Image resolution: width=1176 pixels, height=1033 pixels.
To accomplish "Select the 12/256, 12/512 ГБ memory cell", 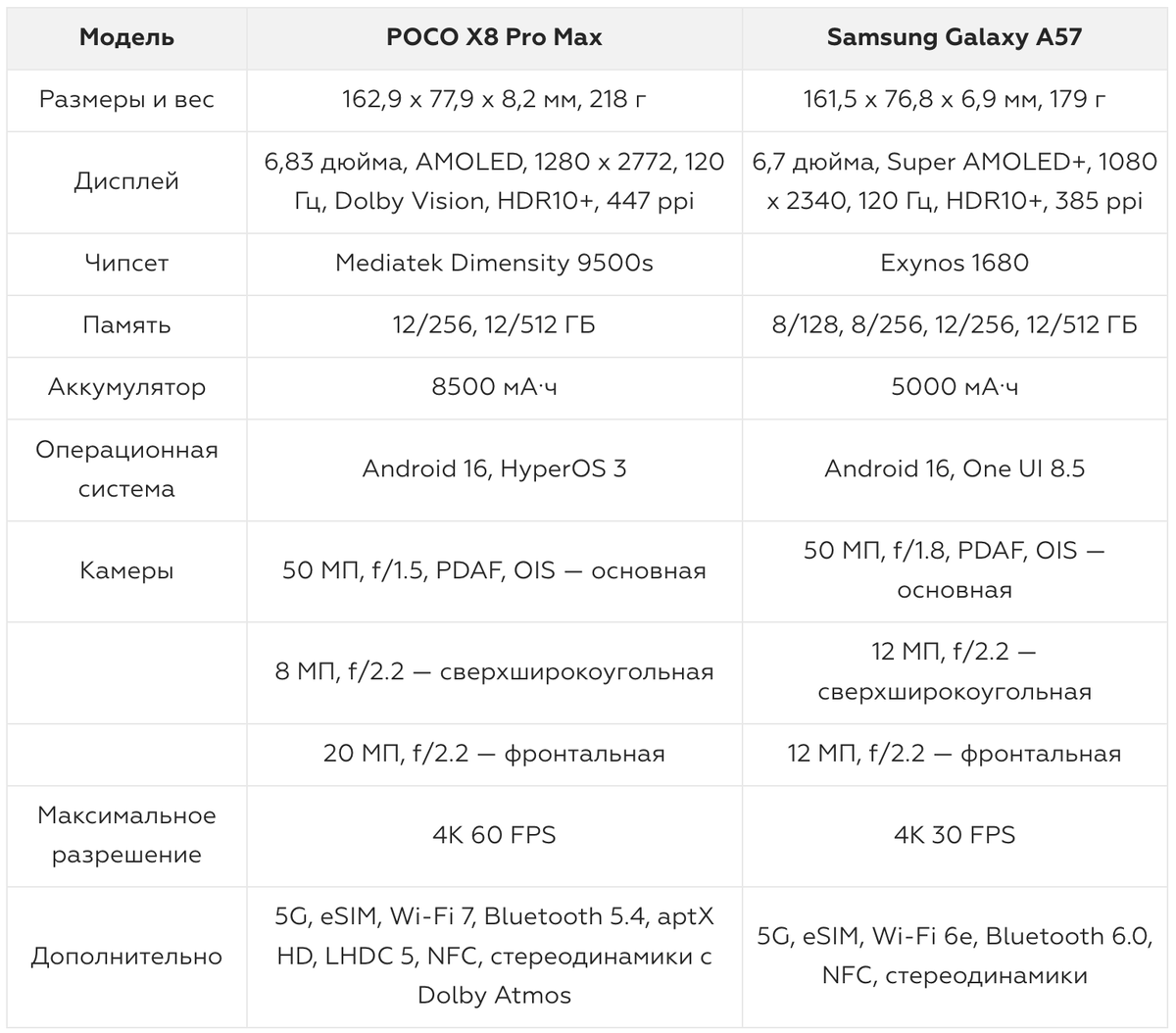I will coord(494,325).
